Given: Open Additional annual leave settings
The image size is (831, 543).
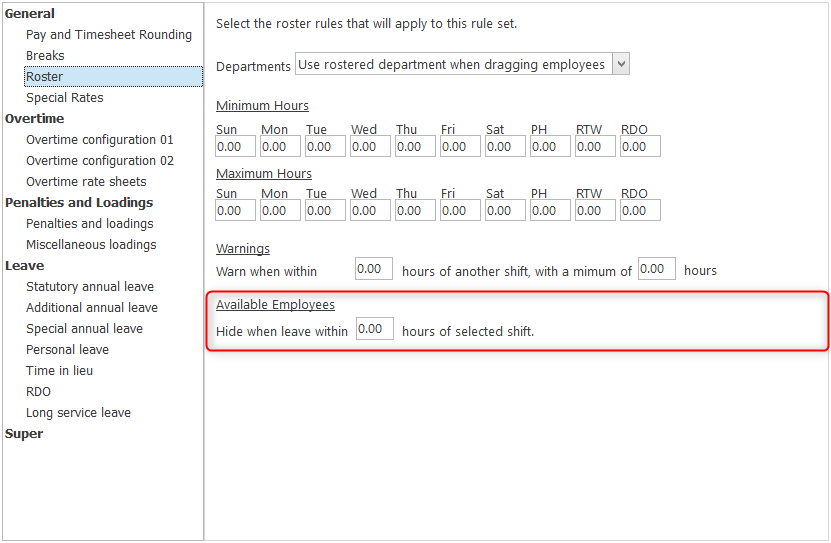Looking at the screenshot, I should pos(92,308).
